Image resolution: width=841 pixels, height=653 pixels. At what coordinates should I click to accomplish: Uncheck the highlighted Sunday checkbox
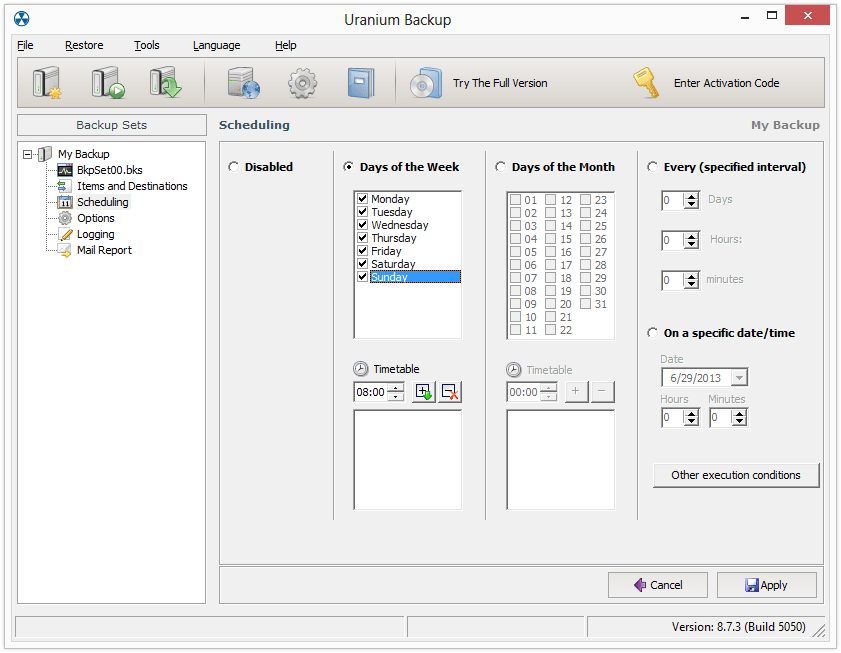point(363,277)
